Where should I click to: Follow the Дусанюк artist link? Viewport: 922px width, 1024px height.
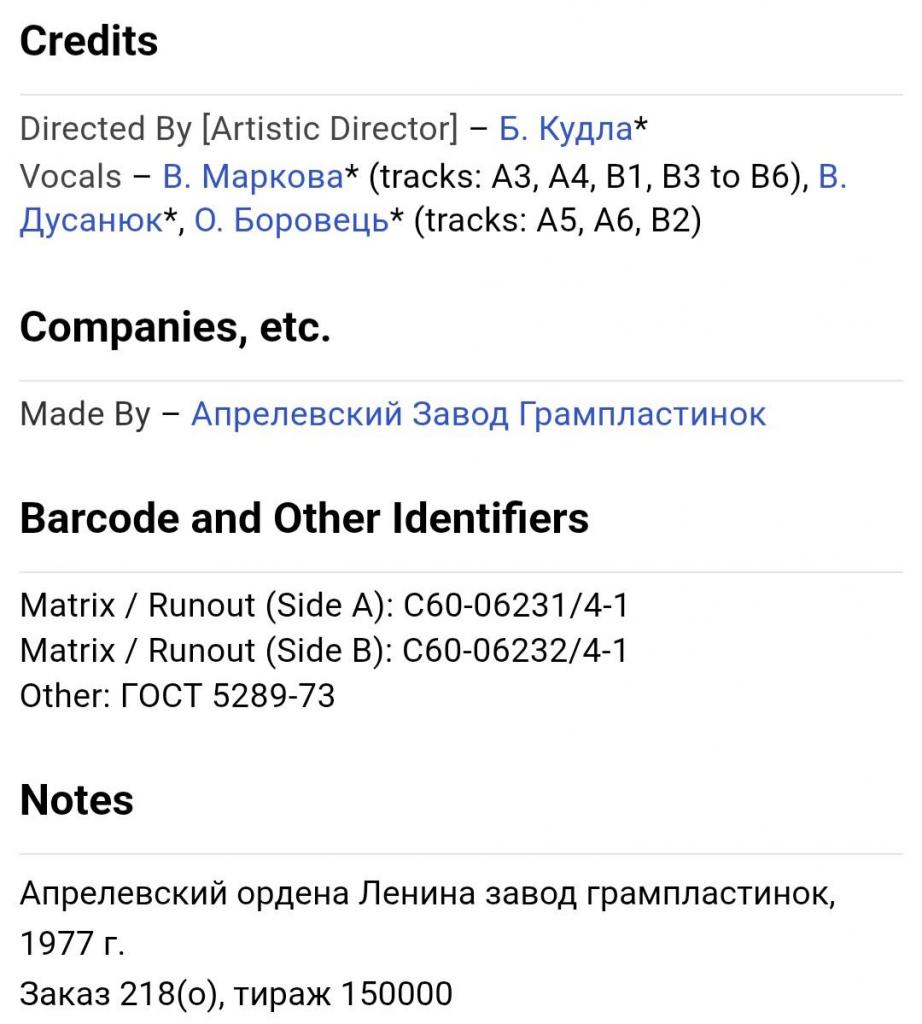pyautogui.click(x=90, y=222)
